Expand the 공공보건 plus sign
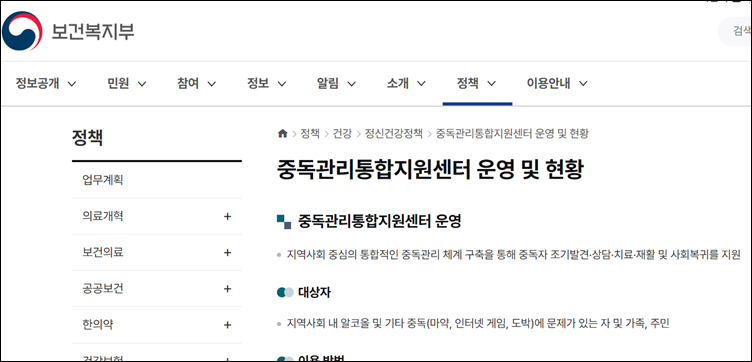Viewport: 752px width, 362px height. point(227,289)
